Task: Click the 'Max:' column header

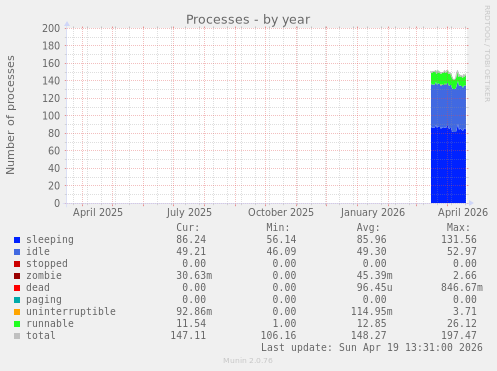Action: pyautogui.click(x=458, y=228)
